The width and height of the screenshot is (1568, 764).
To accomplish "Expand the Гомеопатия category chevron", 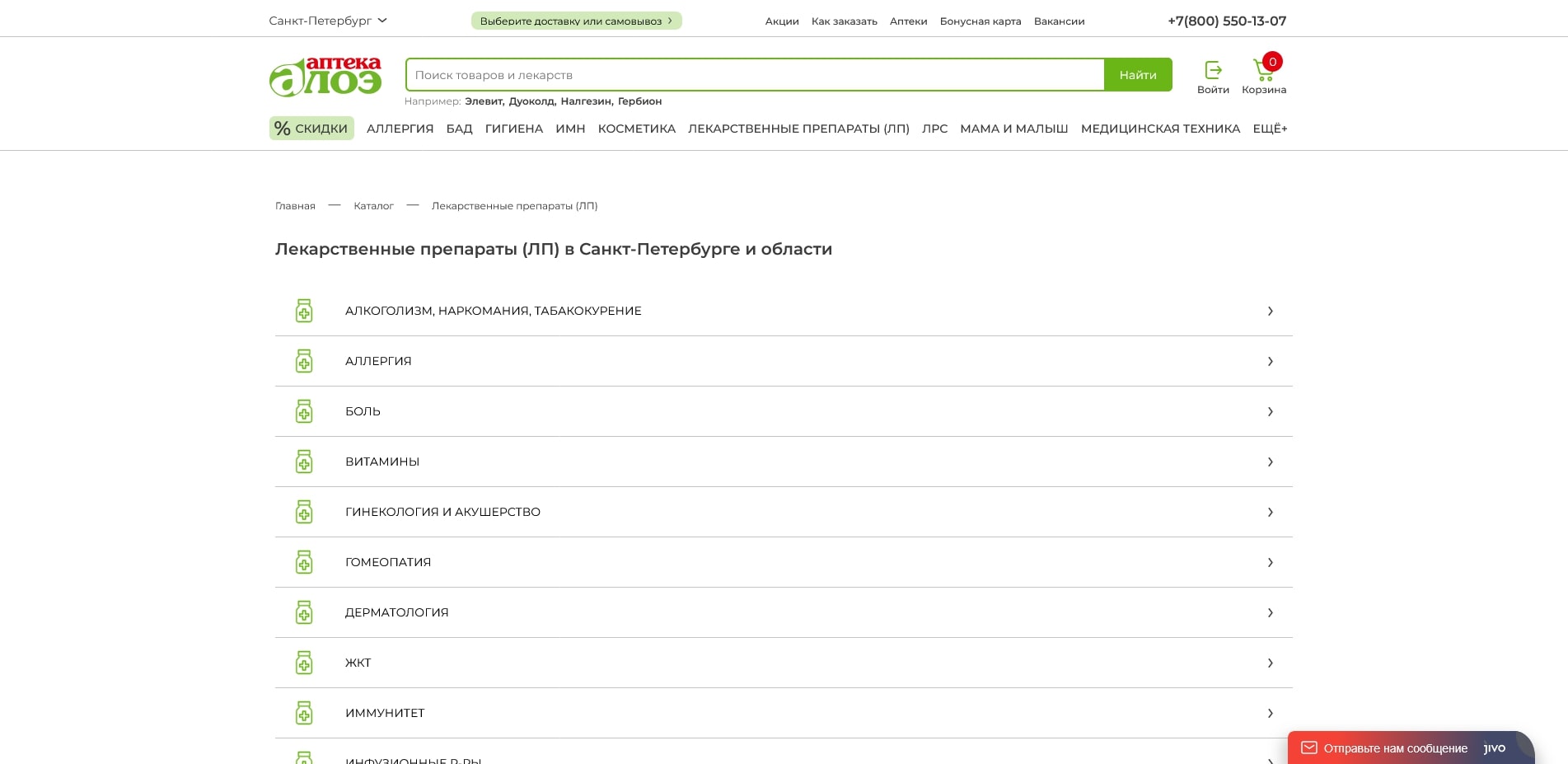I will (x=1270, y=562).
